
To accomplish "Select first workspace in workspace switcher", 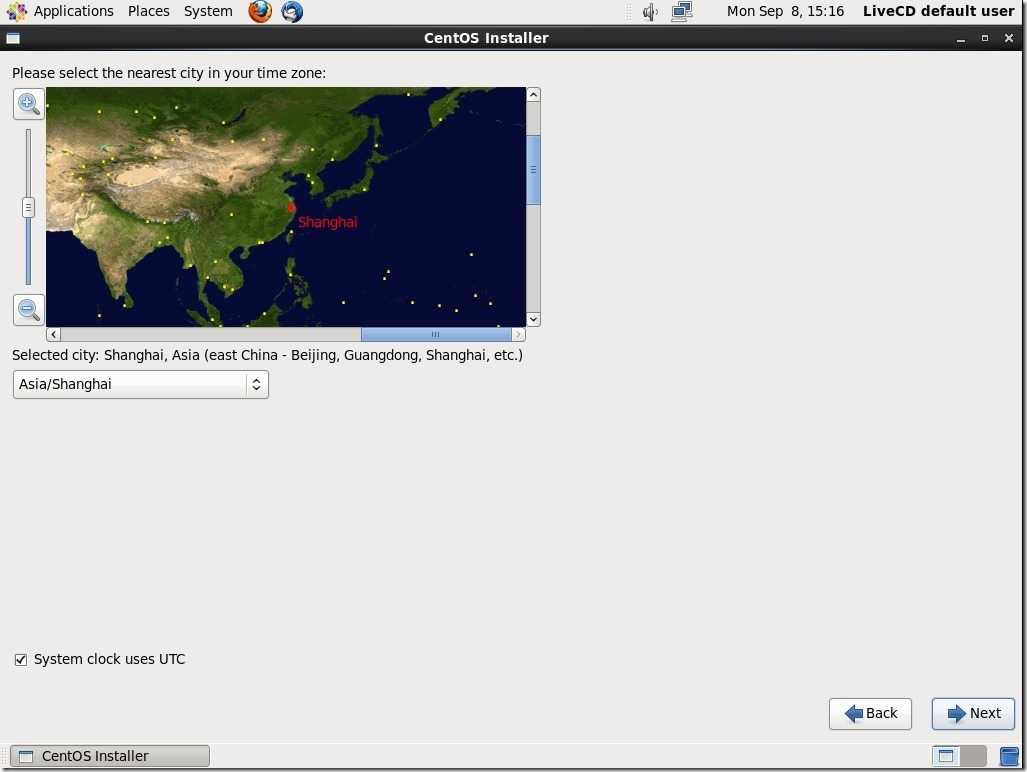I will pos(946,756).
